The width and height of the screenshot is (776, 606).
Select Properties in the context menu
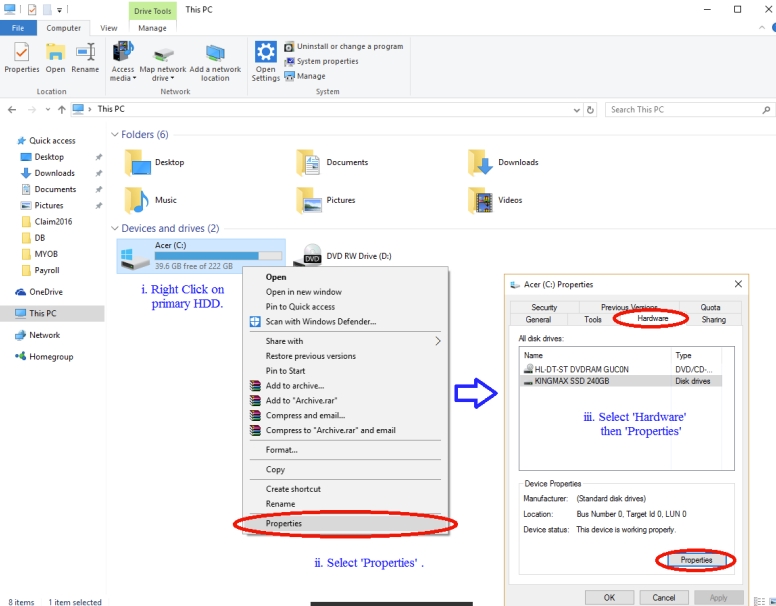point(284,523)
